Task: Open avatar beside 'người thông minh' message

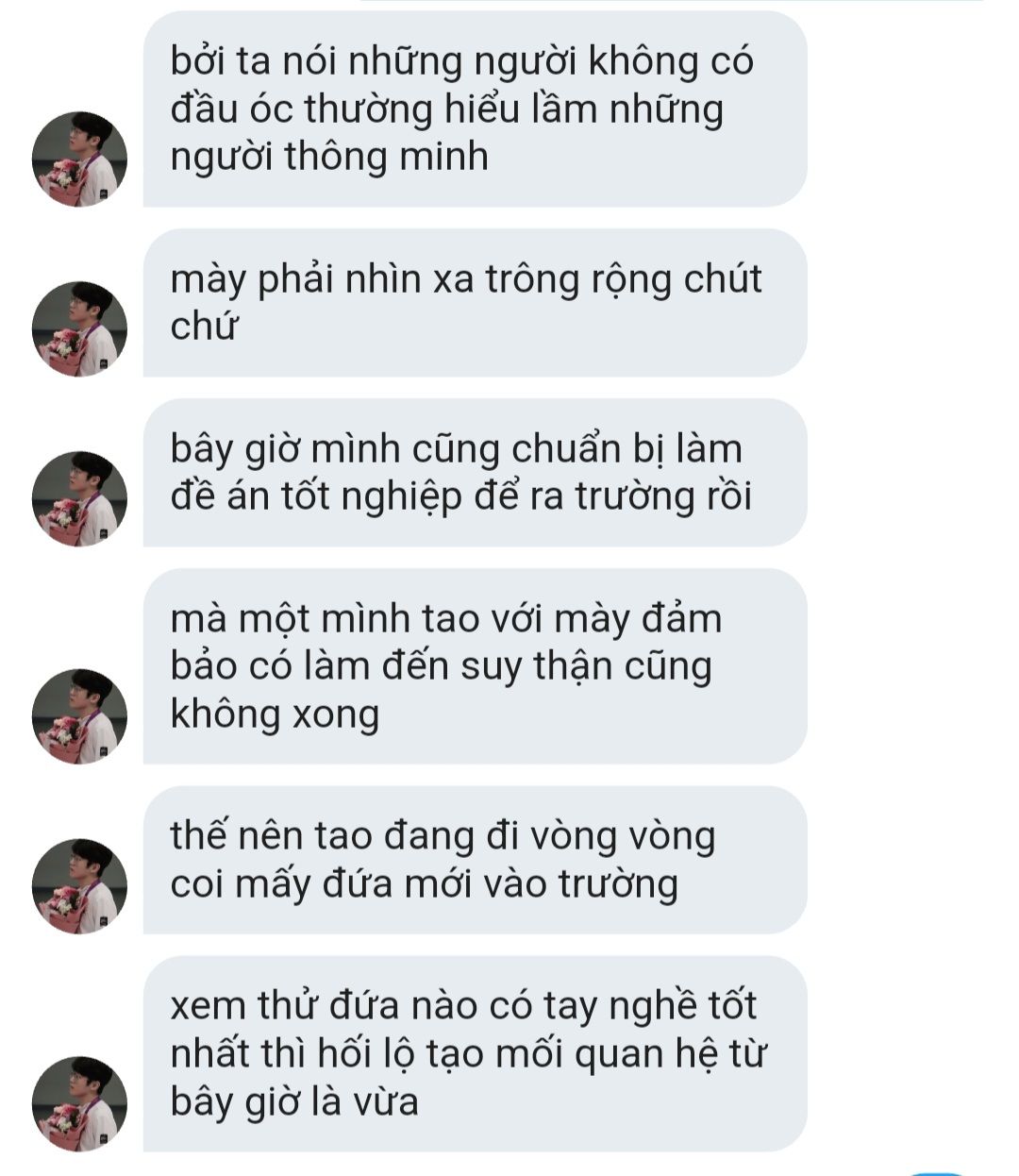Action: click(x=79, y=160)
